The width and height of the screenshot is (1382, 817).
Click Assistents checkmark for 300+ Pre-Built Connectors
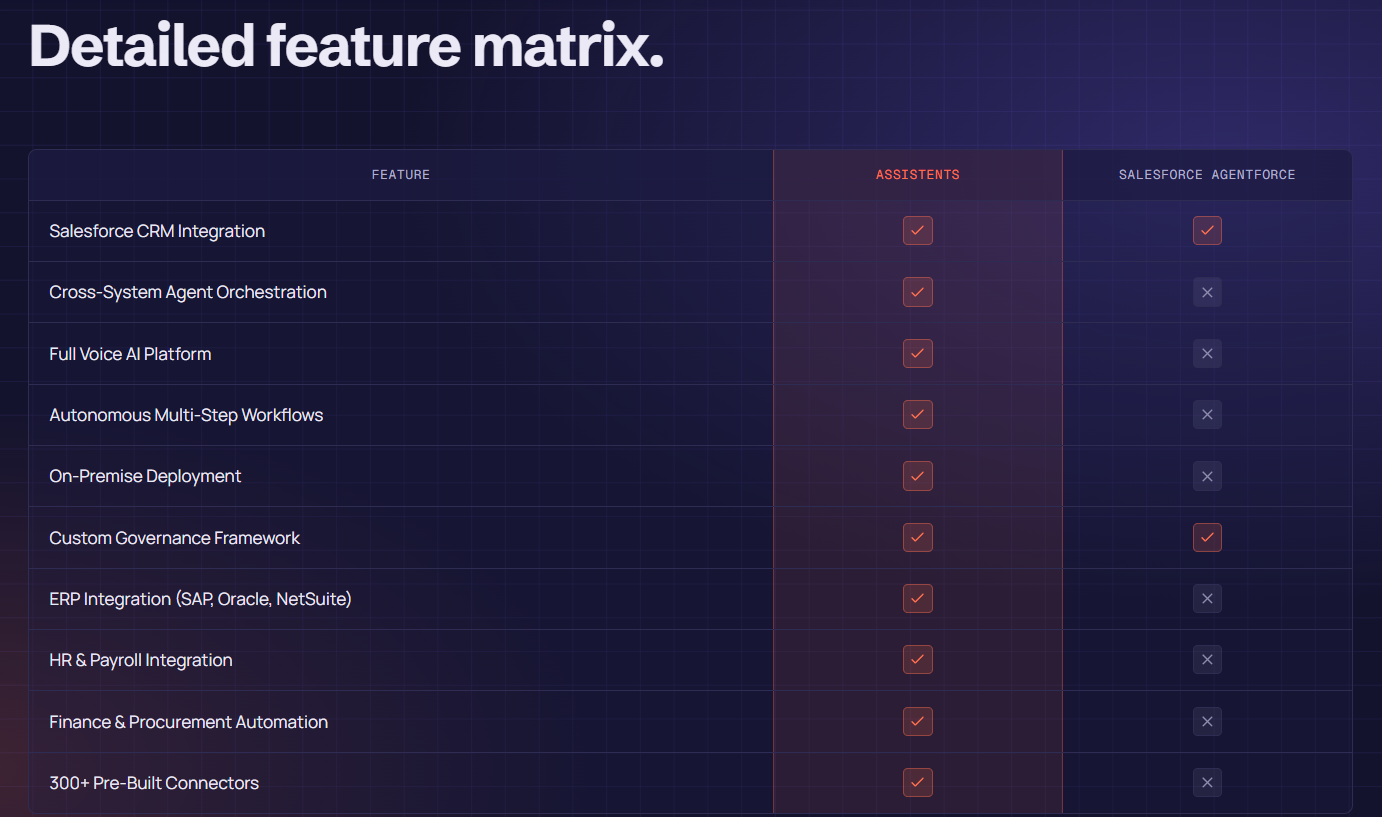coord(918,783)
